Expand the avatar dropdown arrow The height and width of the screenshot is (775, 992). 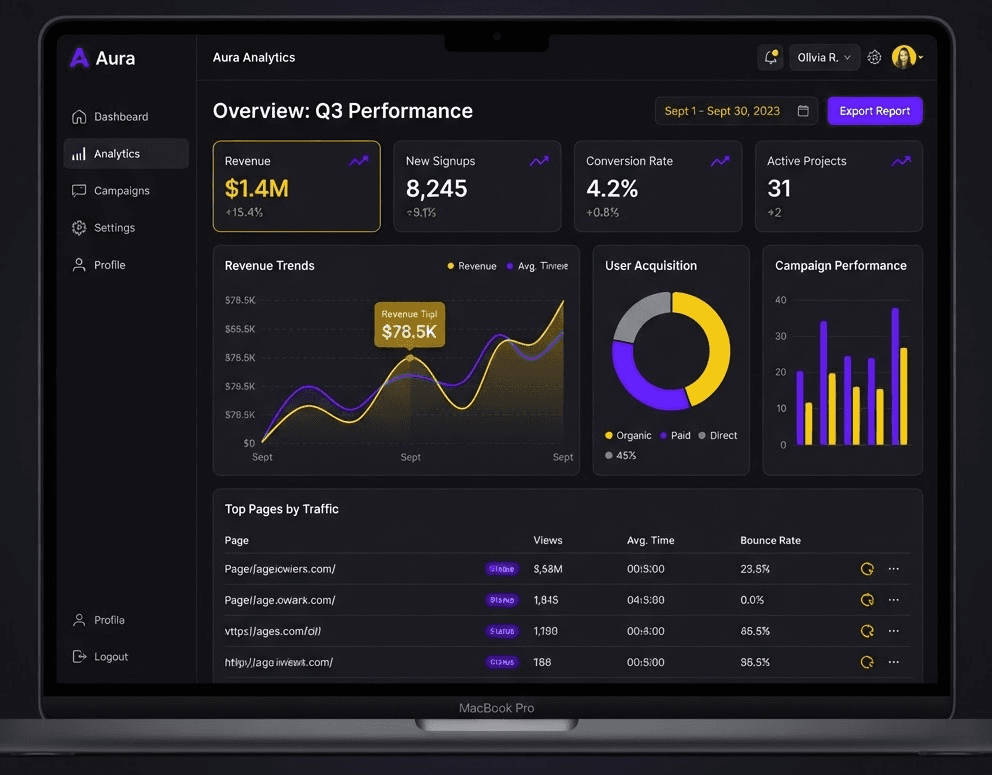921,58
